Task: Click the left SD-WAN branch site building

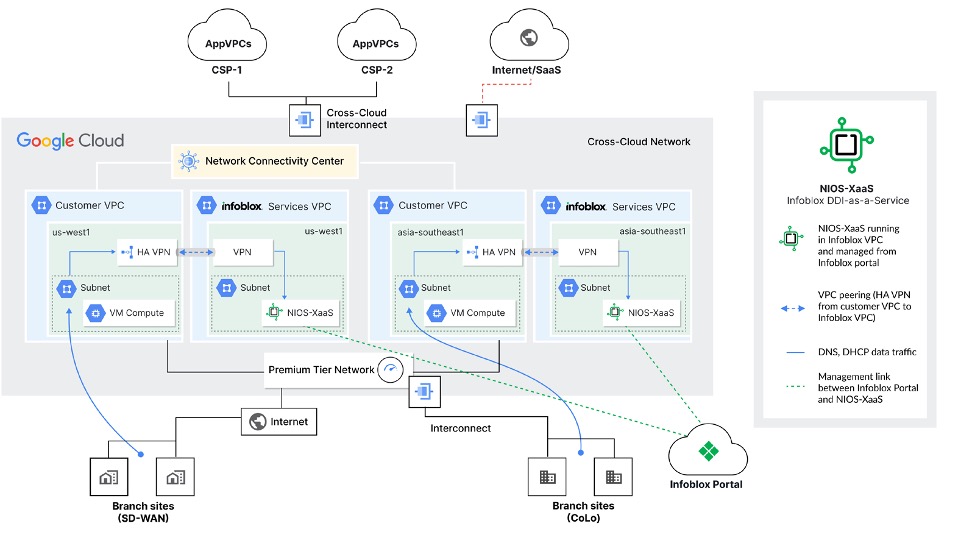Action: [105, 473]
